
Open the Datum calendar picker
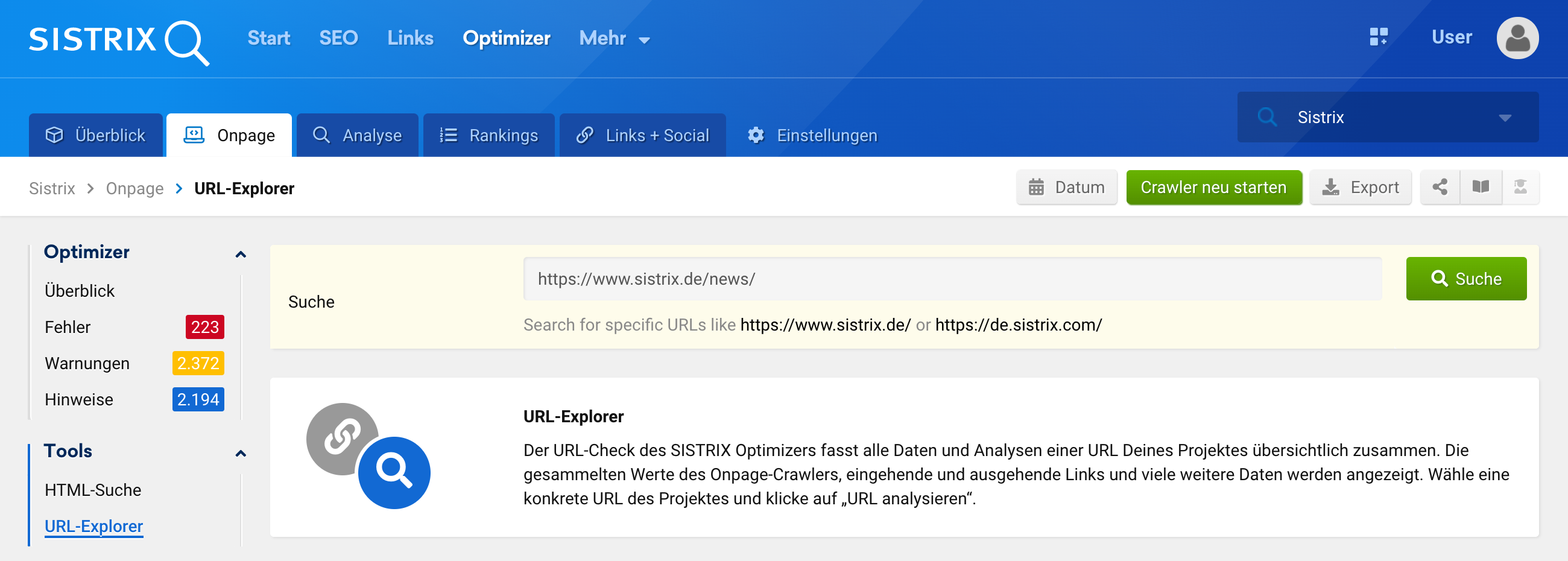tap(1066, 187)
